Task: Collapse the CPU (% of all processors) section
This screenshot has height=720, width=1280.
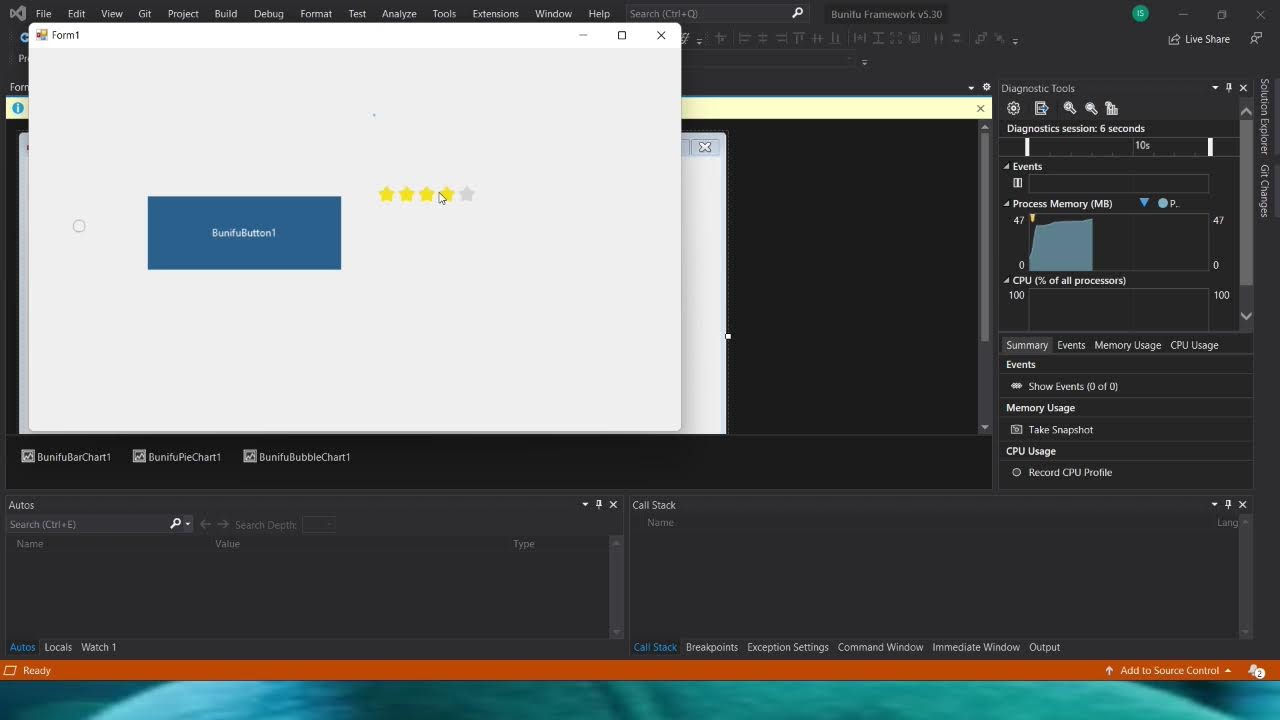Action: (x=1007, y=281)
